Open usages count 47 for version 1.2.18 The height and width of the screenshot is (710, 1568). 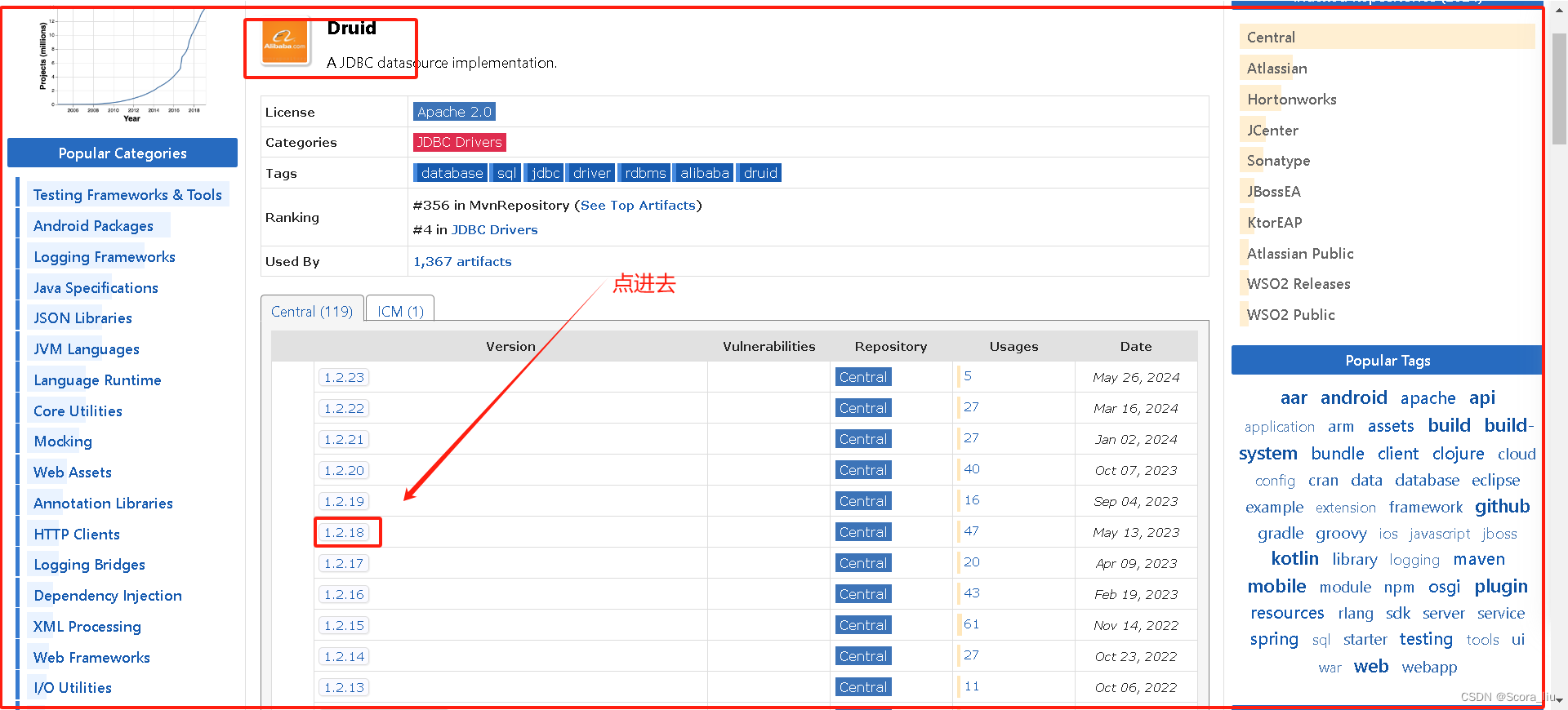pos(971,531)
